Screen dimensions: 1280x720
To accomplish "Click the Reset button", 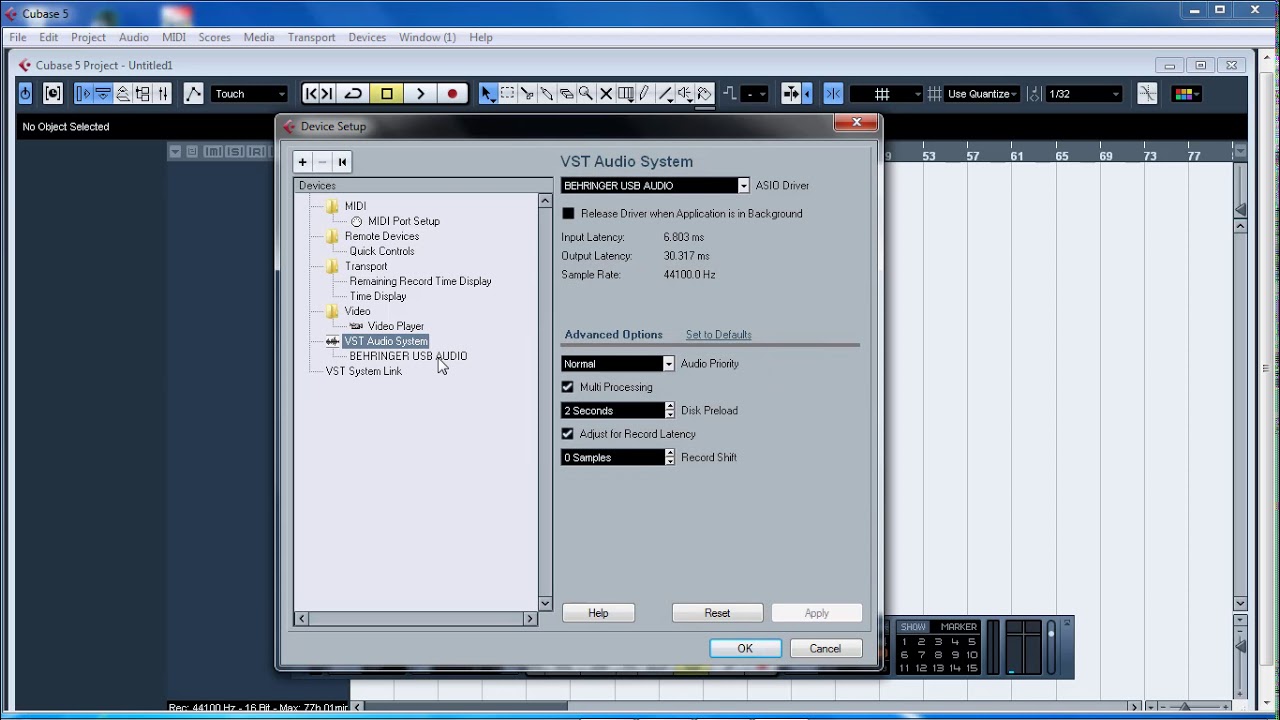I will point(717,613).
